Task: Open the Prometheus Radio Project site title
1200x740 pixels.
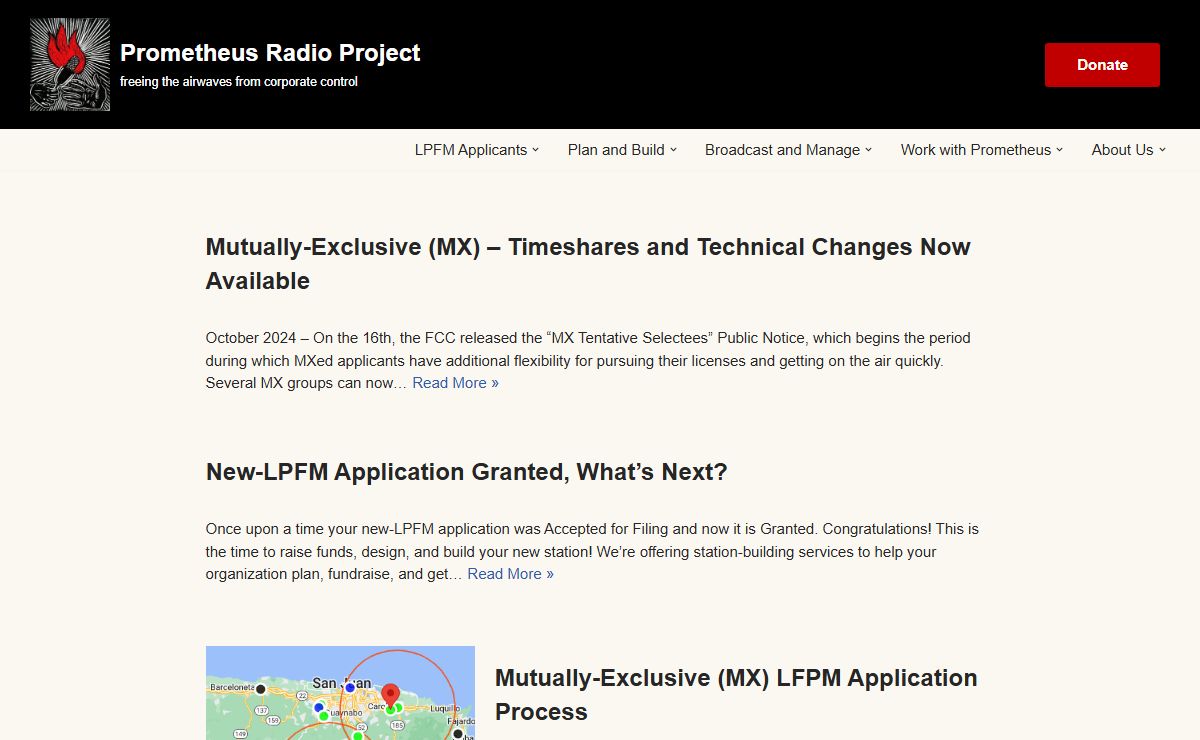Action: click(270, 53)
